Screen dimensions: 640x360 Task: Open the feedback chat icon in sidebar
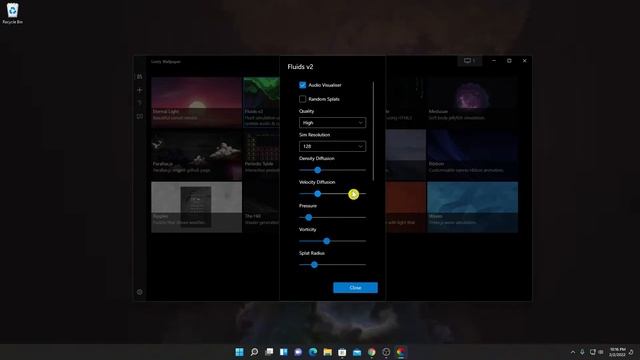(x=140, y=116)
